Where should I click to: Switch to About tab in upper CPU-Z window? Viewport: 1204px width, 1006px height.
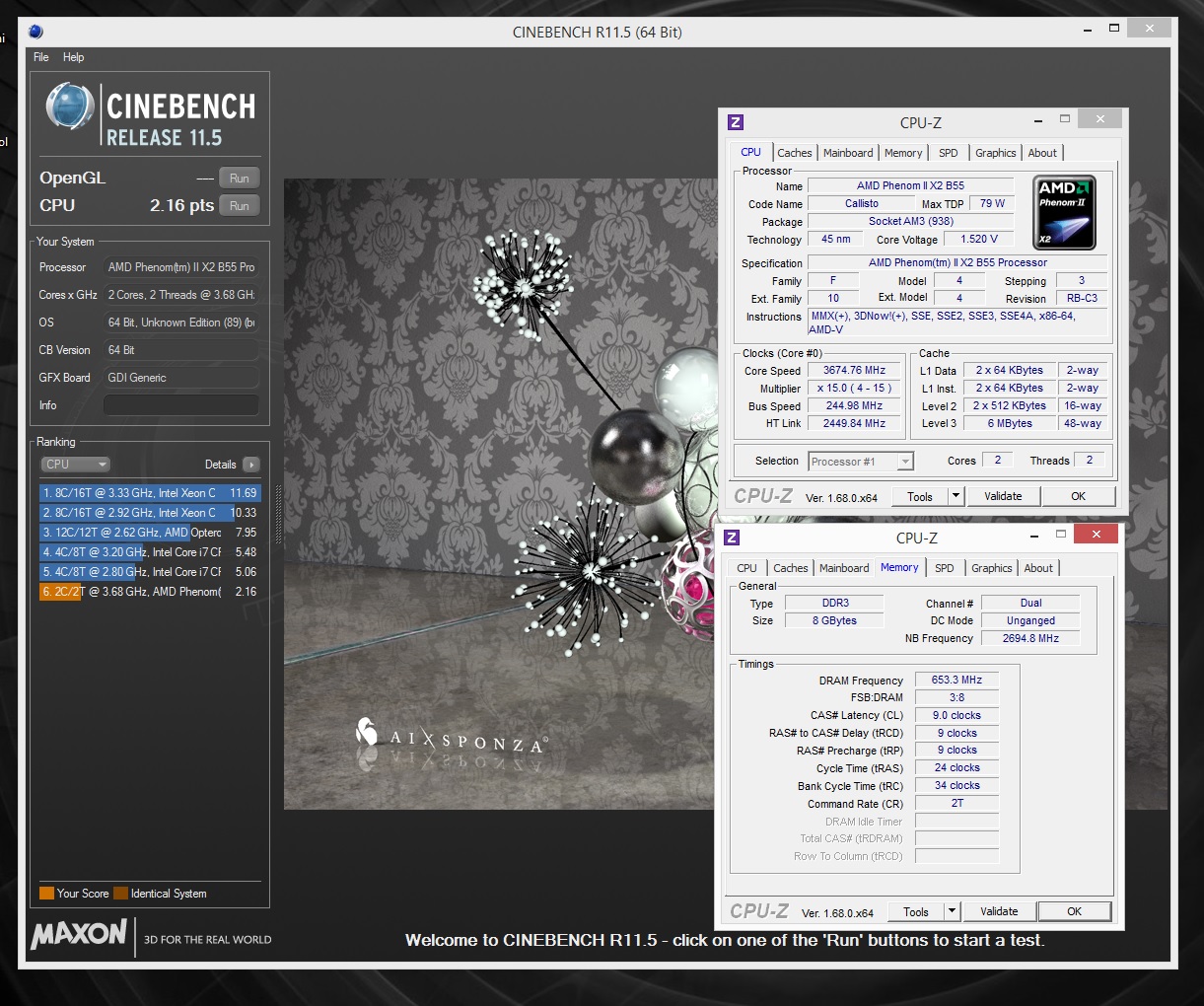[x=1042, y=153]
